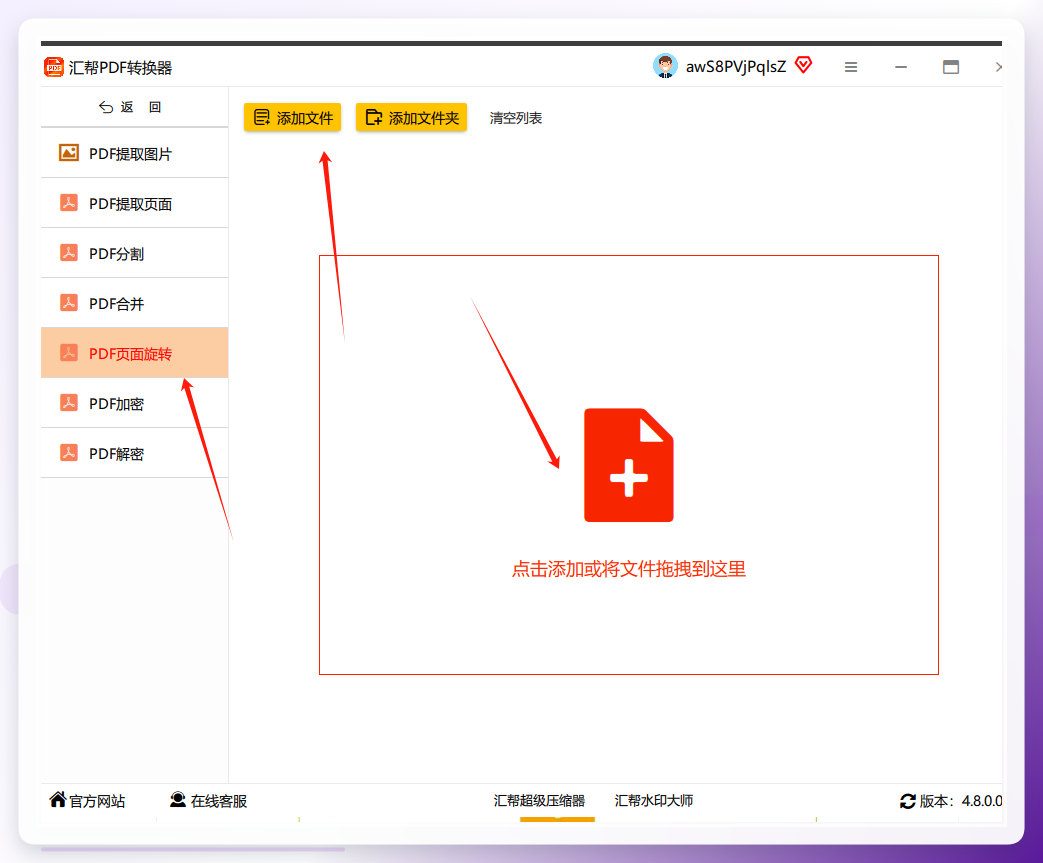Click the icon beside PDF解密
The image size is (1043, 863).
point(69,452)
